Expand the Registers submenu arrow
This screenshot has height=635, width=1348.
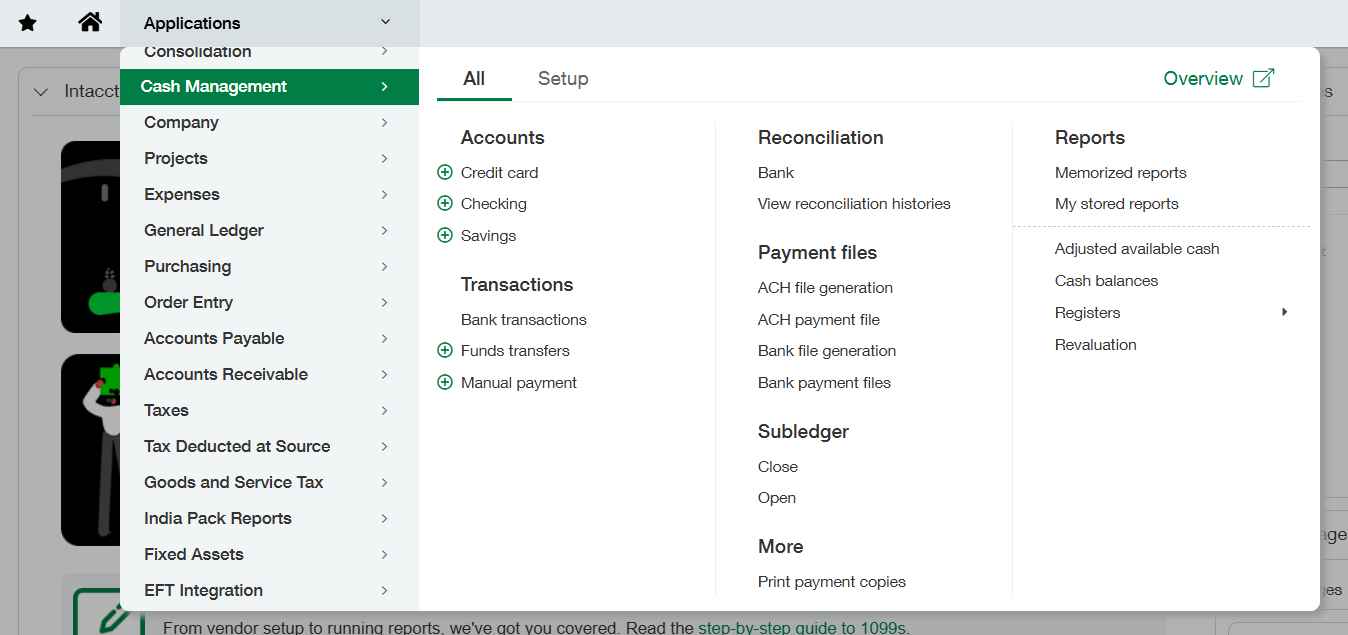coord(1284,313)
